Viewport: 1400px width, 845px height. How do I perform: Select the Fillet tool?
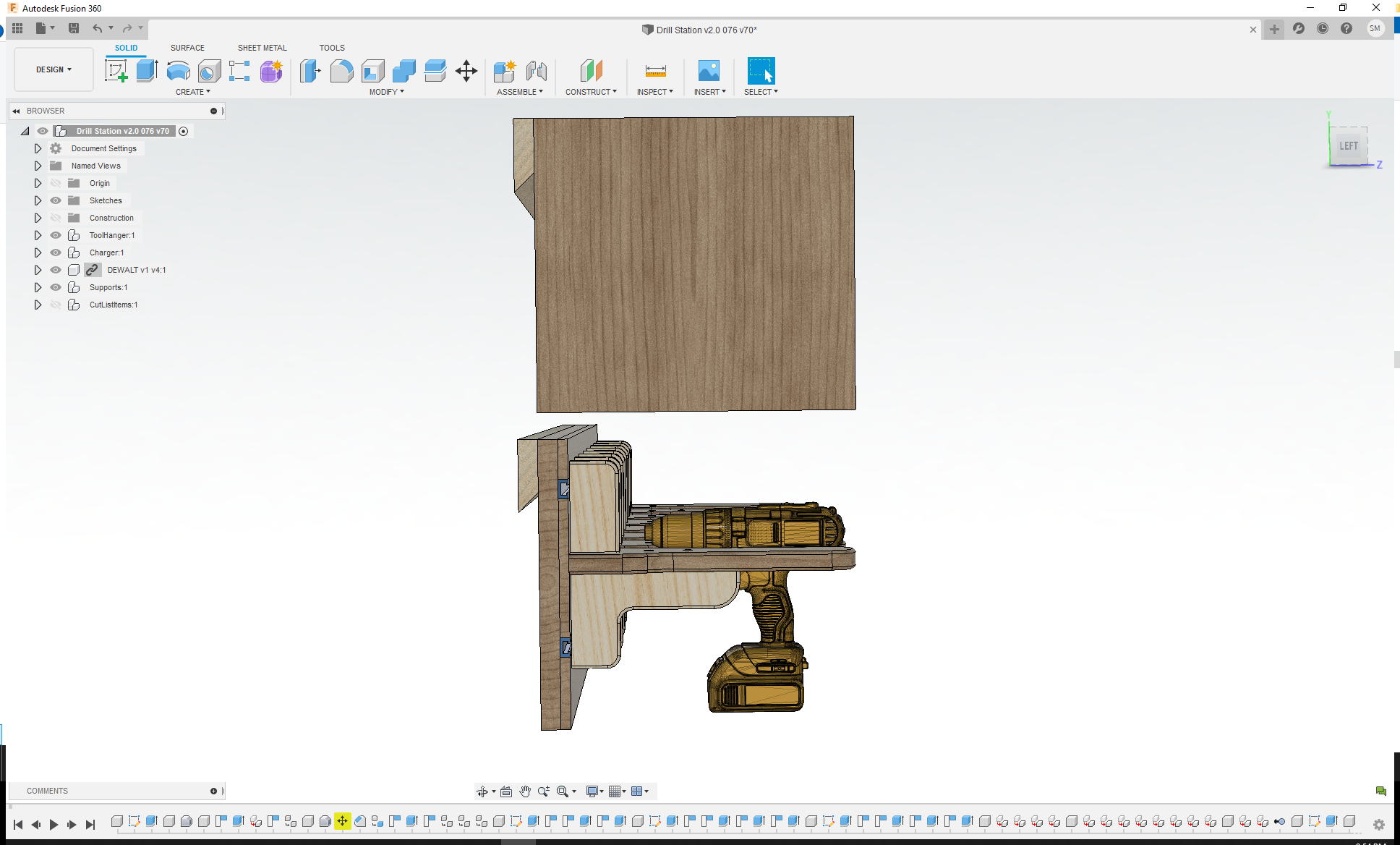tap(341, 71)
